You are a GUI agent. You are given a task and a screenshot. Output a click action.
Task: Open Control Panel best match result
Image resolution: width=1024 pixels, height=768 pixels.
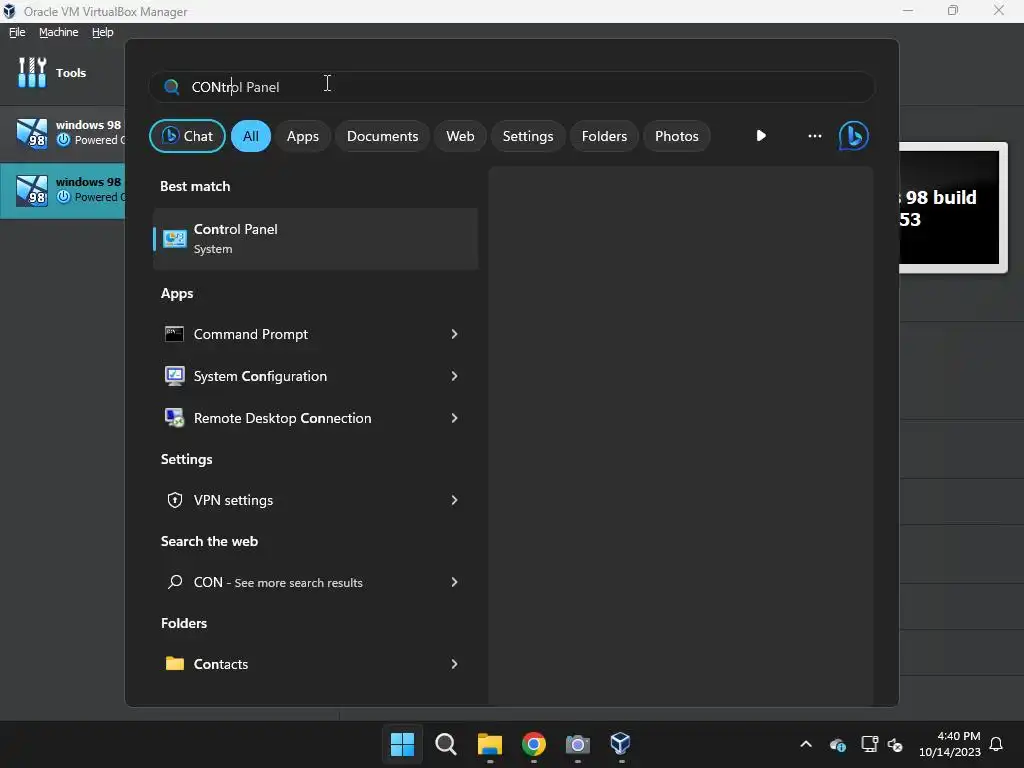point(315,239)
